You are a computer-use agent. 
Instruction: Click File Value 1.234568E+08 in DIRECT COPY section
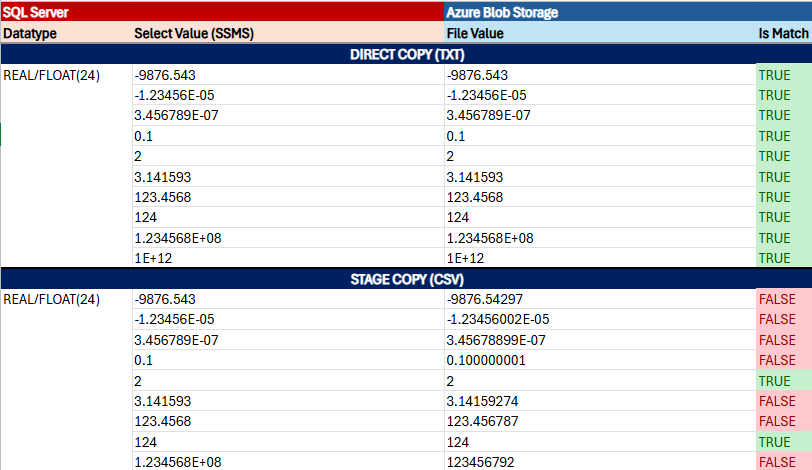tap(600, 238)
